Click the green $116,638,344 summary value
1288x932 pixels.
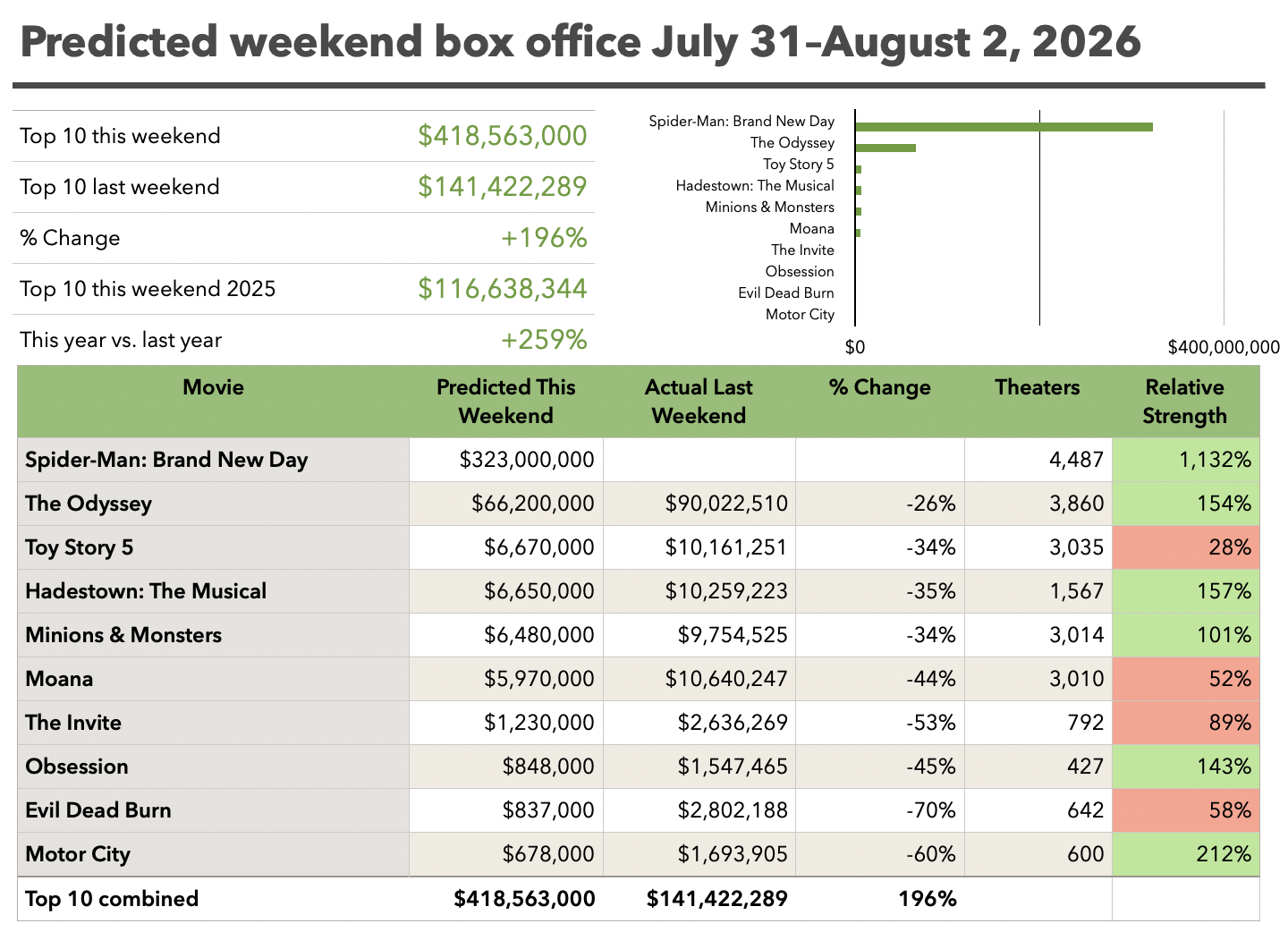(503, 289)
